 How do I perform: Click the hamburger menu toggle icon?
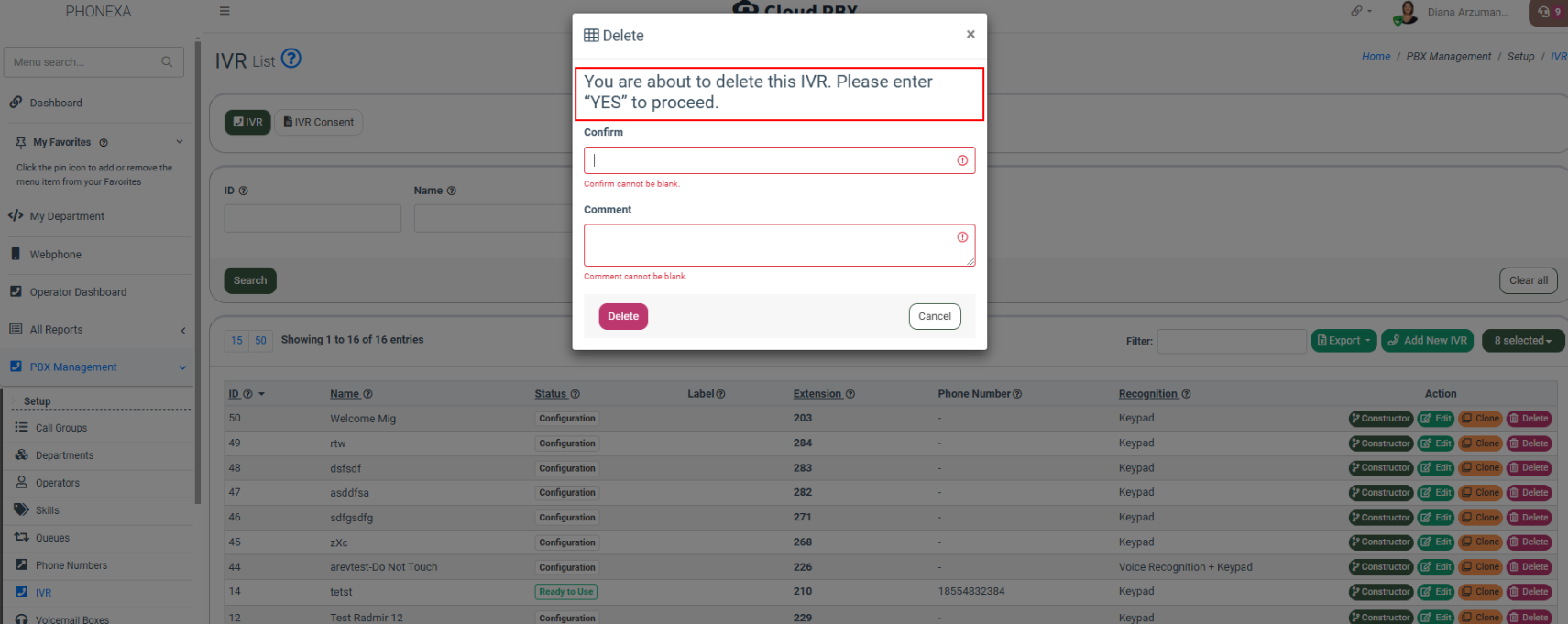(225, 12)
